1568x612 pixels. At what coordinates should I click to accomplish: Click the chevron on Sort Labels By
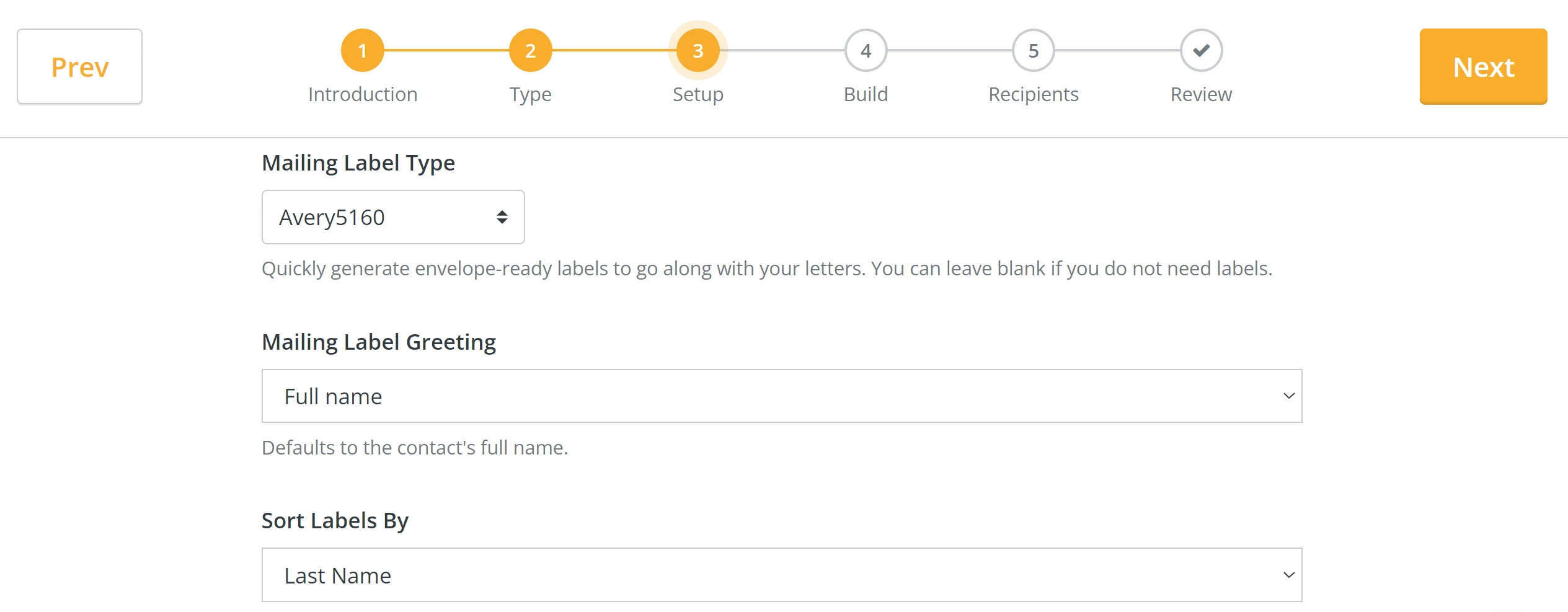tap(1288, 574)
